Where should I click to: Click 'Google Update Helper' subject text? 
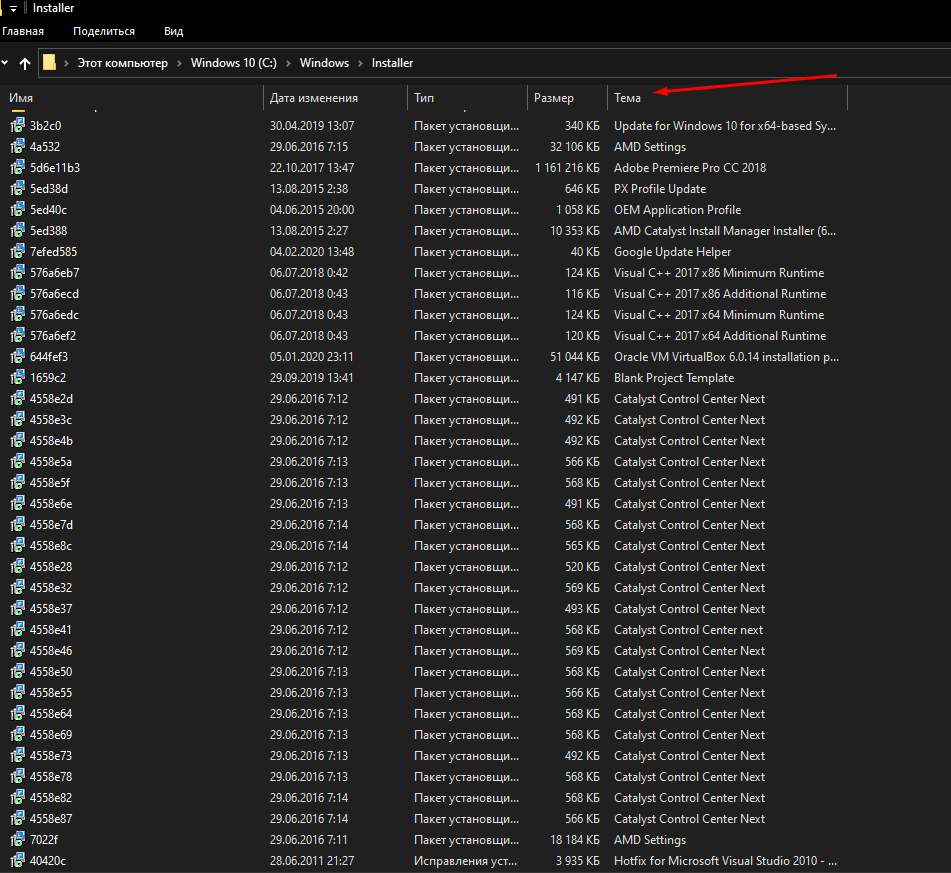673,252
